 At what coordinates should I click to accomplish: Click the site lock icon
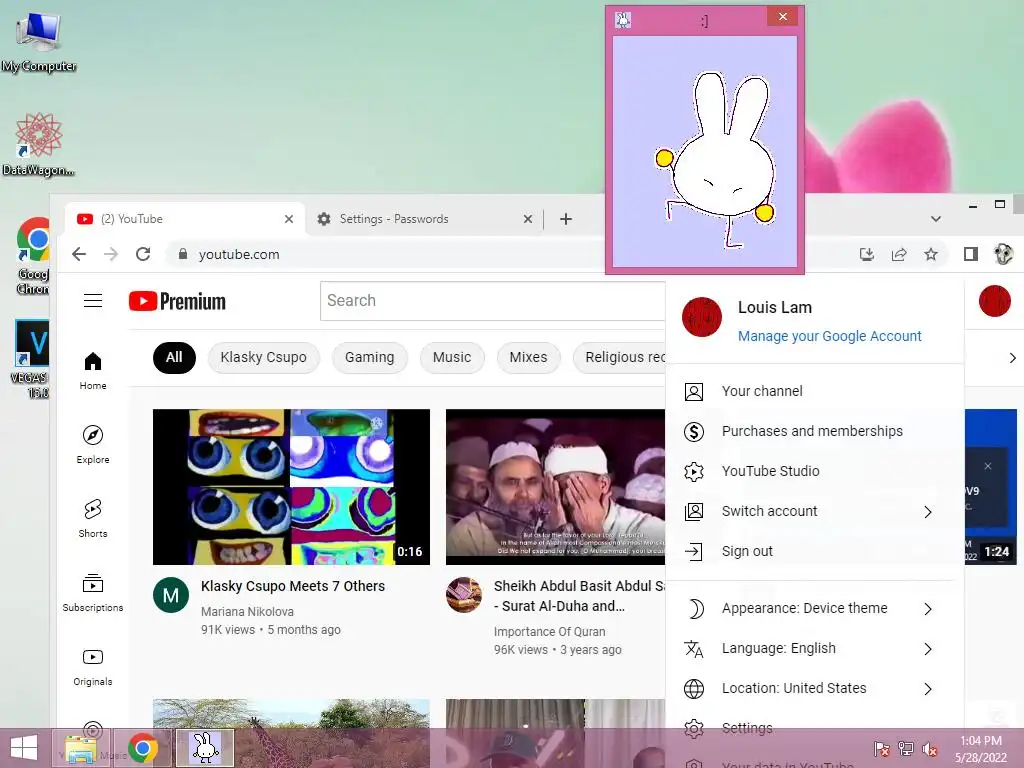(x=183, y=254)
